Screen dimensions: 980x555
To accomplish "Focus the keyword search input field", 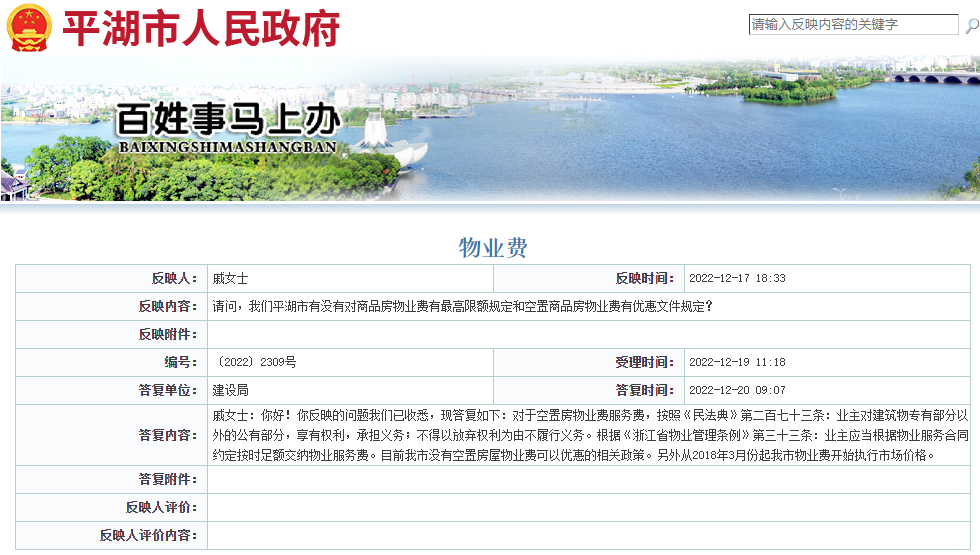I will tap(853, 24).
